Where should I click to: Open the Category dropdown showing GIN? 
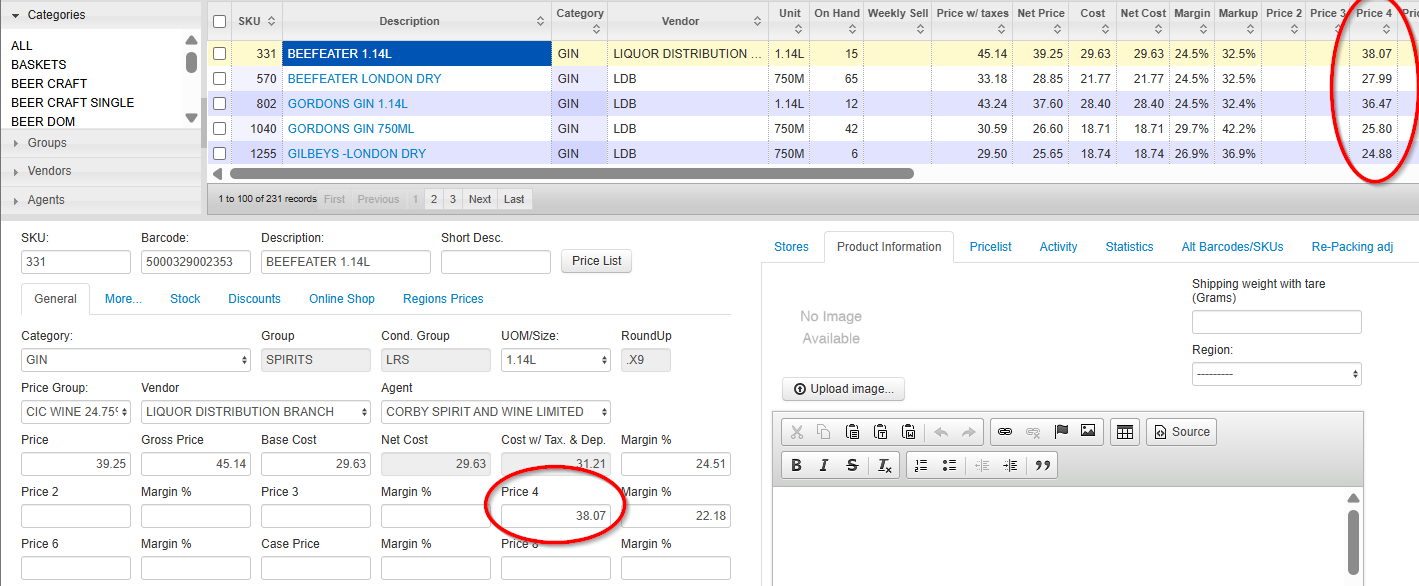pos(136,360)
